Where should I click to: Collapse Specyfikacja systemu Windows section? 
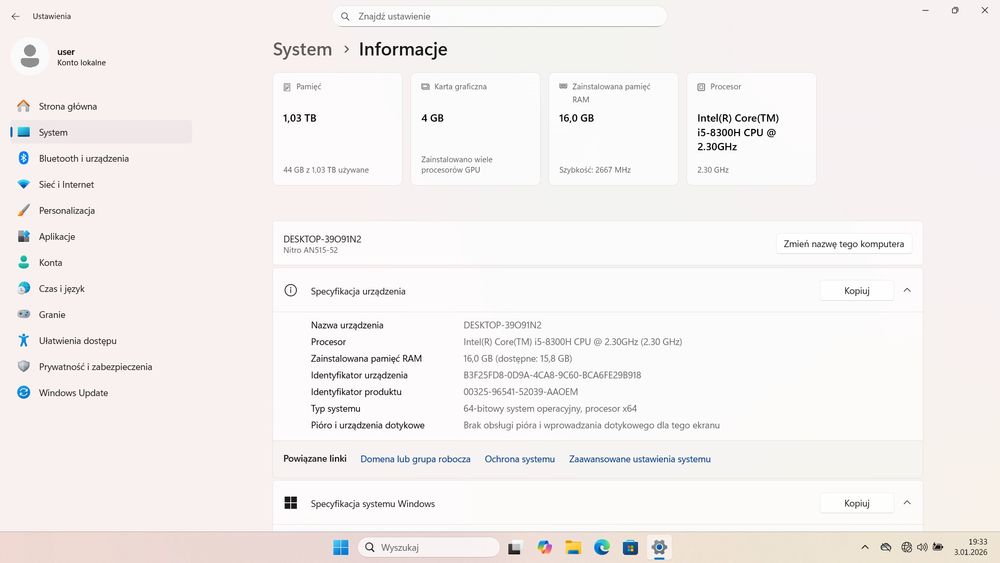pyautogui.click(x=907, y=503)
